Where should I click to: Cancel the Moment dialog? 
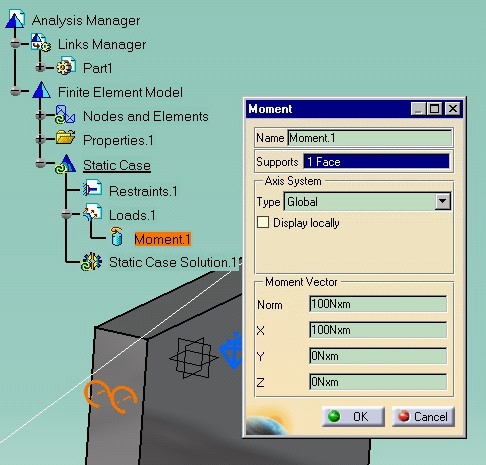tap(423, 416)
